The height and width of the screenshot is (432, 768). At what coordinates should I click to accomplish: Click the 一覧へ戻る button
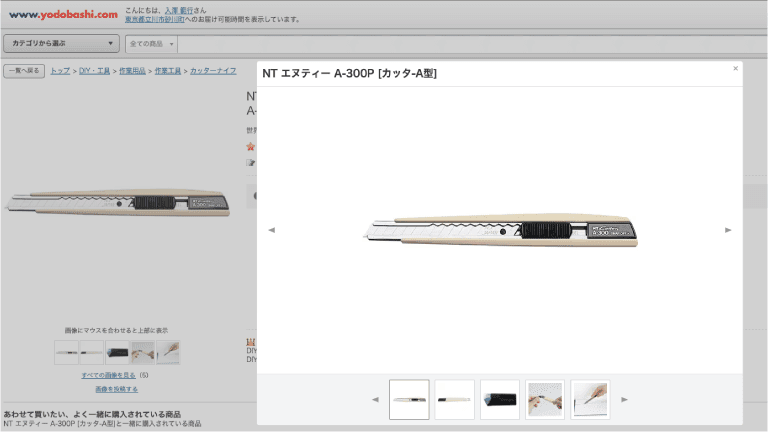[x=24, y=71]
